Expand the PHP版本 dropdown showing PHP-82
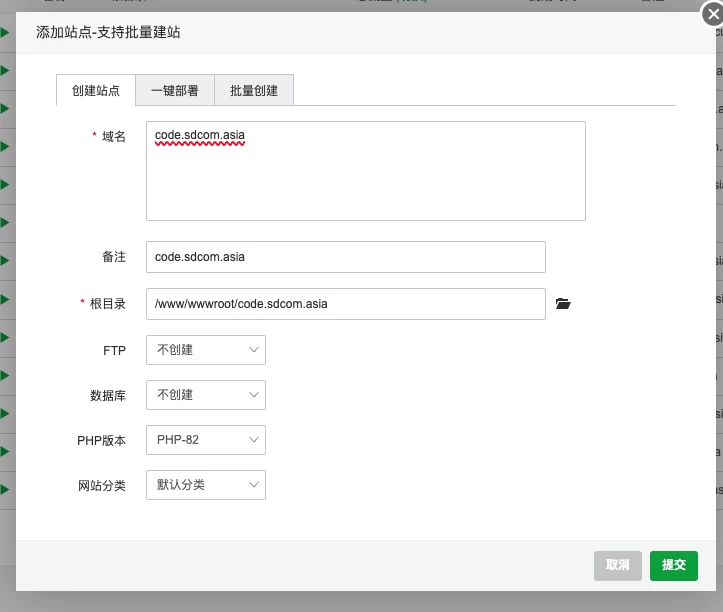723x612 pixels. click(x=206, y=440)
